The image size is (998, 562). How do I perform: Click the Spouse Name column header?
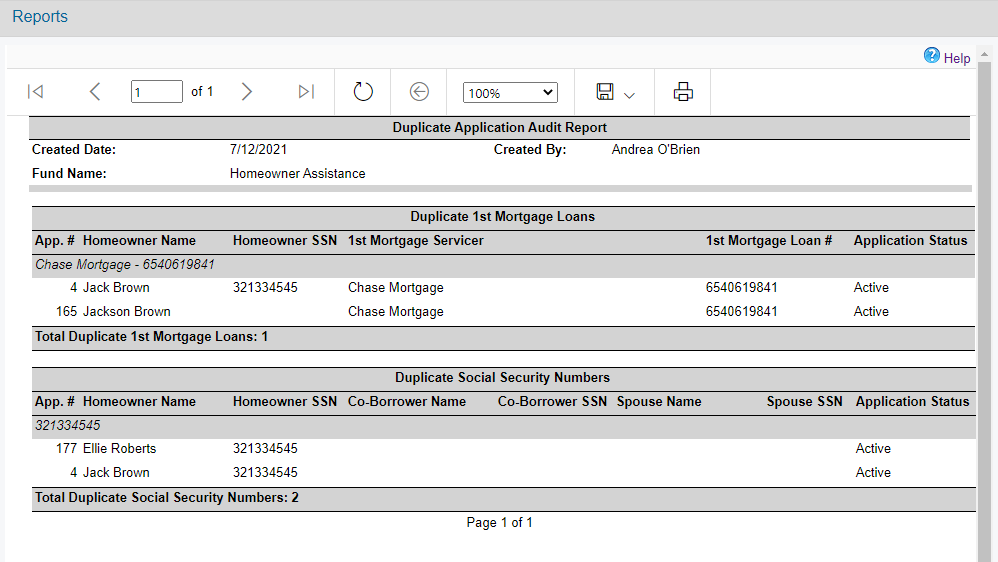point(659,402)
